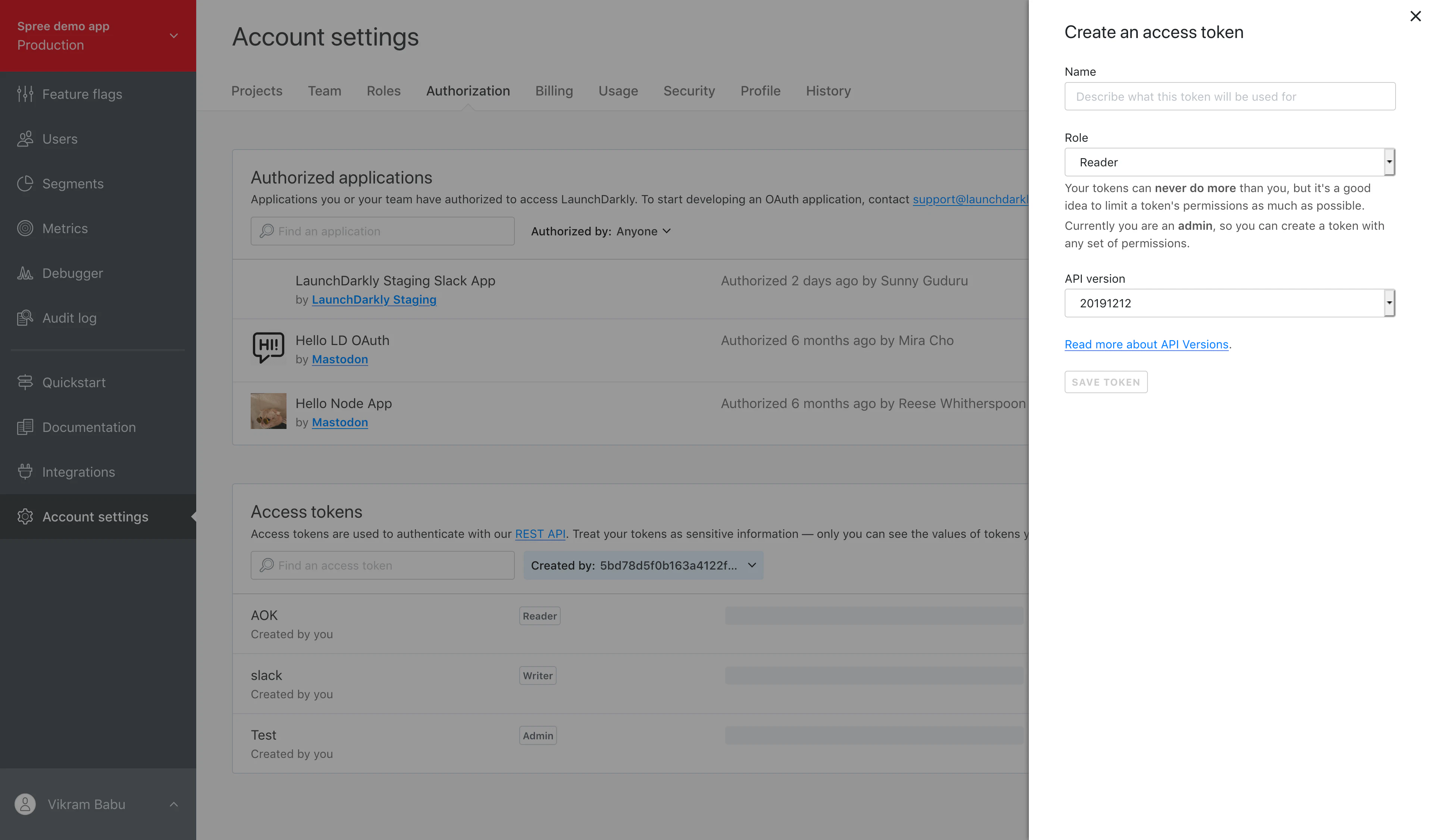Open the Authorized by: Anyone filter dropdown
The width and height of the screenshot is (1431, 840).
[600, 231]
